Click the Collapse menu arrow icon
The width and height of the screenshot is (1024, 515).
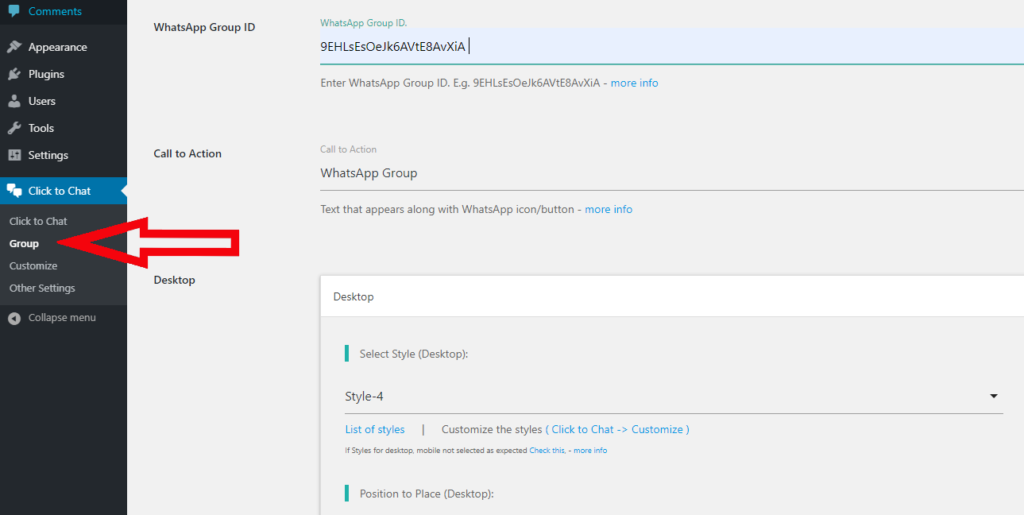coord(14,318)
